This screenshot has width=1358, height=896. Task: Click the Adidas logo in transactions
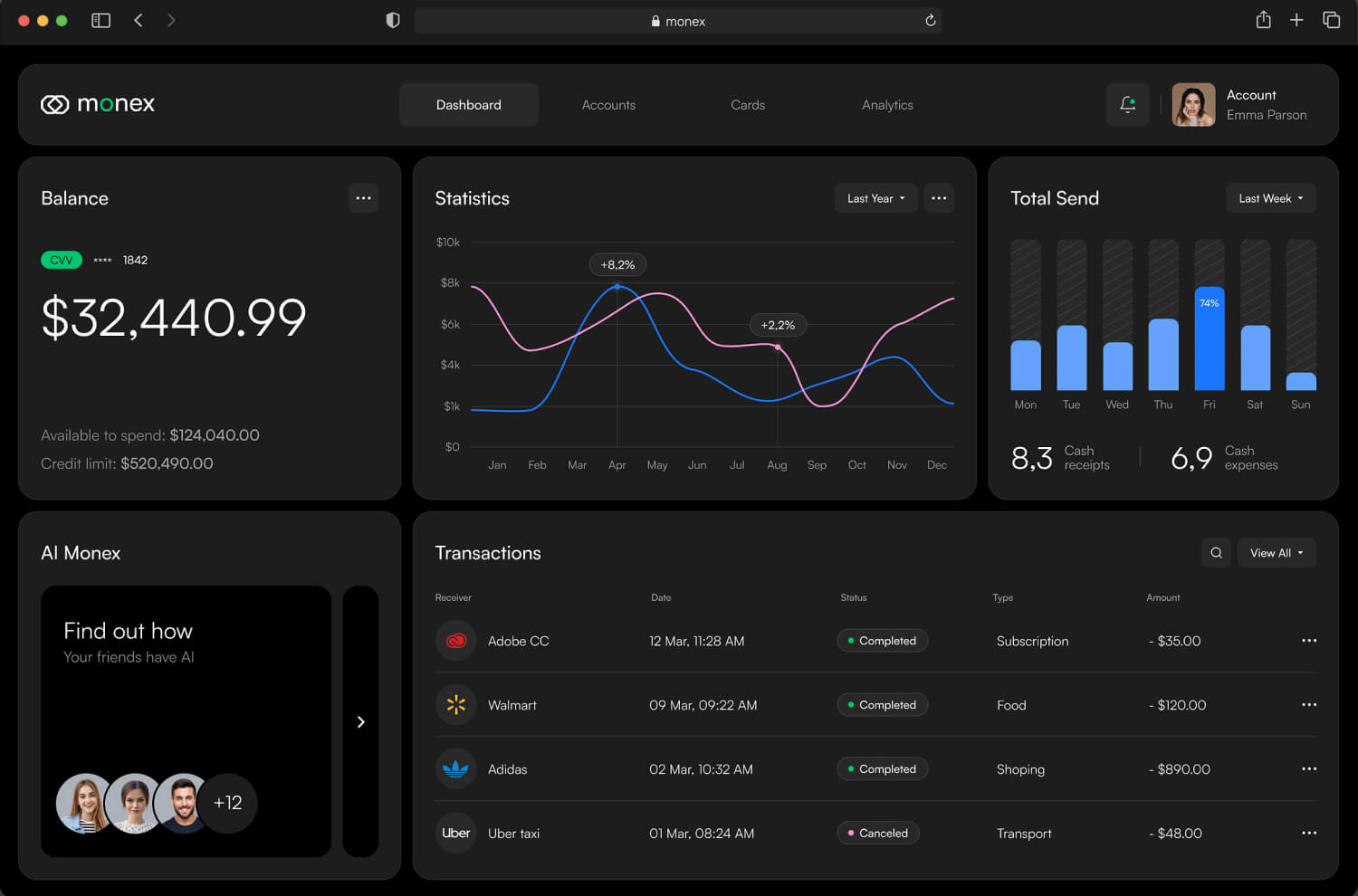(455, 768)
